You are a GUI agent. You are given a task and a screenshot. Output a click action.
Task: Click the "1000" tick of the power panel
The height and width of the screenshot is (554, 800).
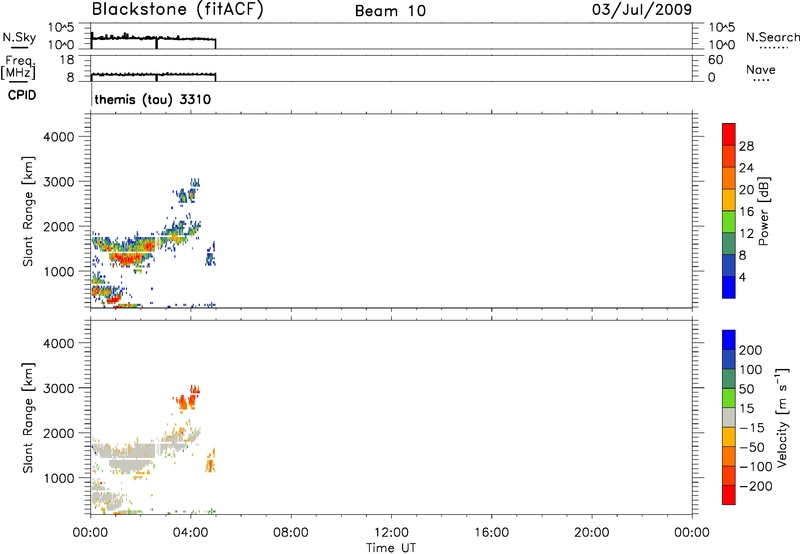pyautogui.click(x=58, y=272)
